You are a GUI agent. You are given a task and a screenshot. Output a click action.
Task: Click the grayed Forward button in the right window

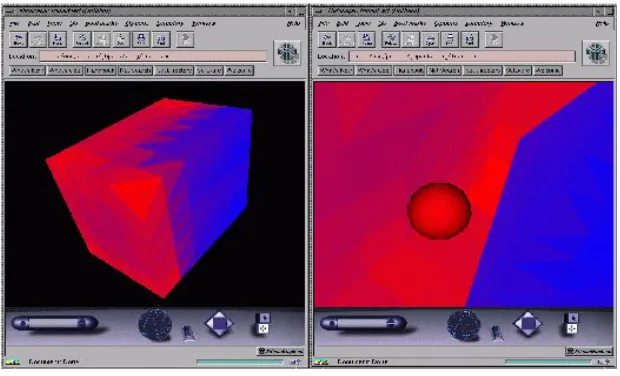coord(347,40)
